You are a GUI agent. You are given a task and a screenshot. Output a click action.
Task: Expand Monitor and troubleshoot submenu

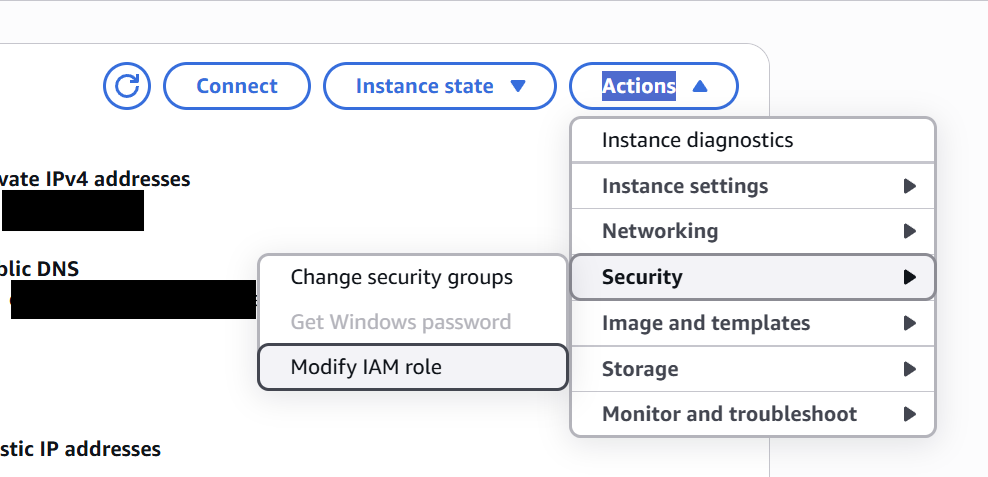click(x=753, y=414)
